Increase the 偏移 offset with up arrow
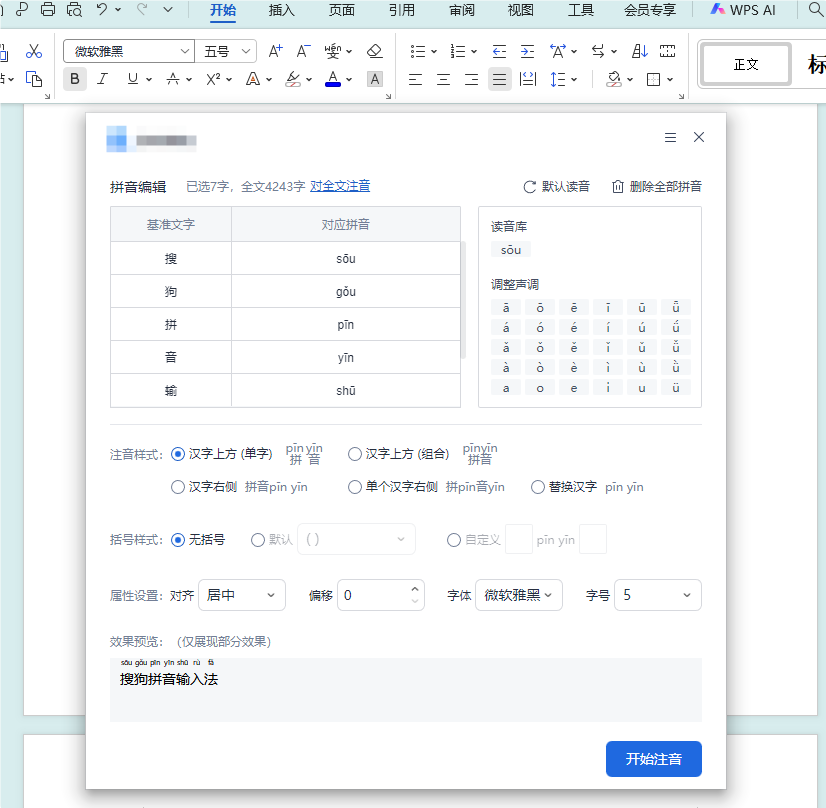Viewport: 826px width, 808px height. [415, 589]
